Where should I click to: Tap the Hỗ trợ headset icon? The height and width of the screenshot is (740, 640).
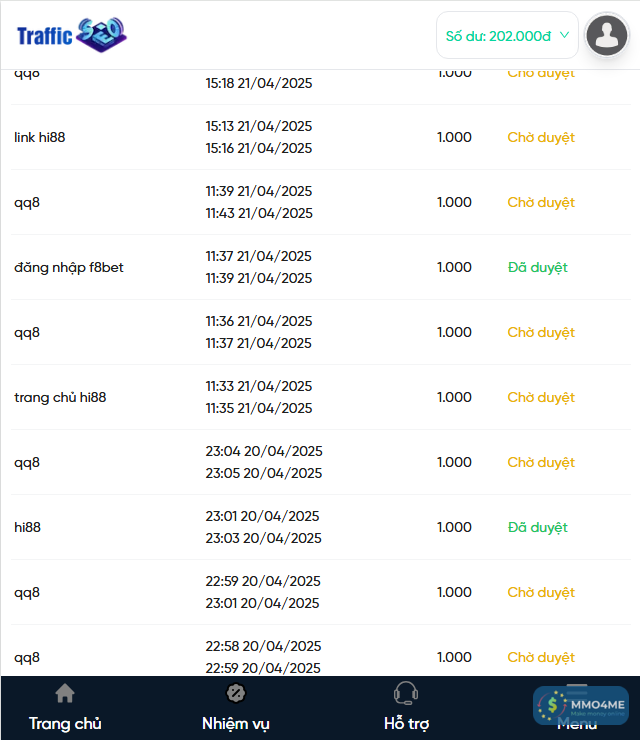click(x=406, y=693)
